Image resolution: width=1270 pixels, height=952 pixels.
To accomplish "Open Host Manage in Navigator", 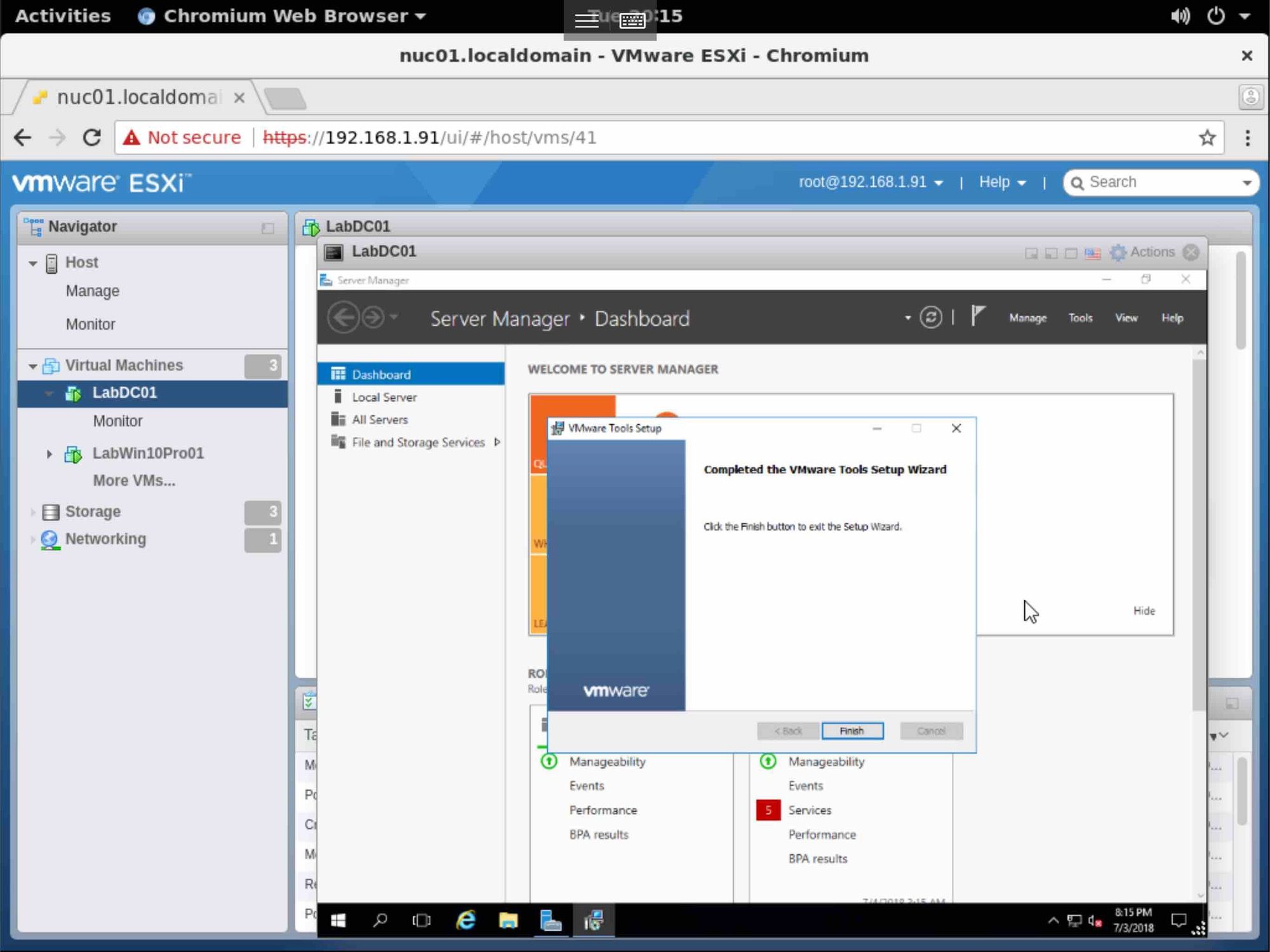I will coord(93,291).
